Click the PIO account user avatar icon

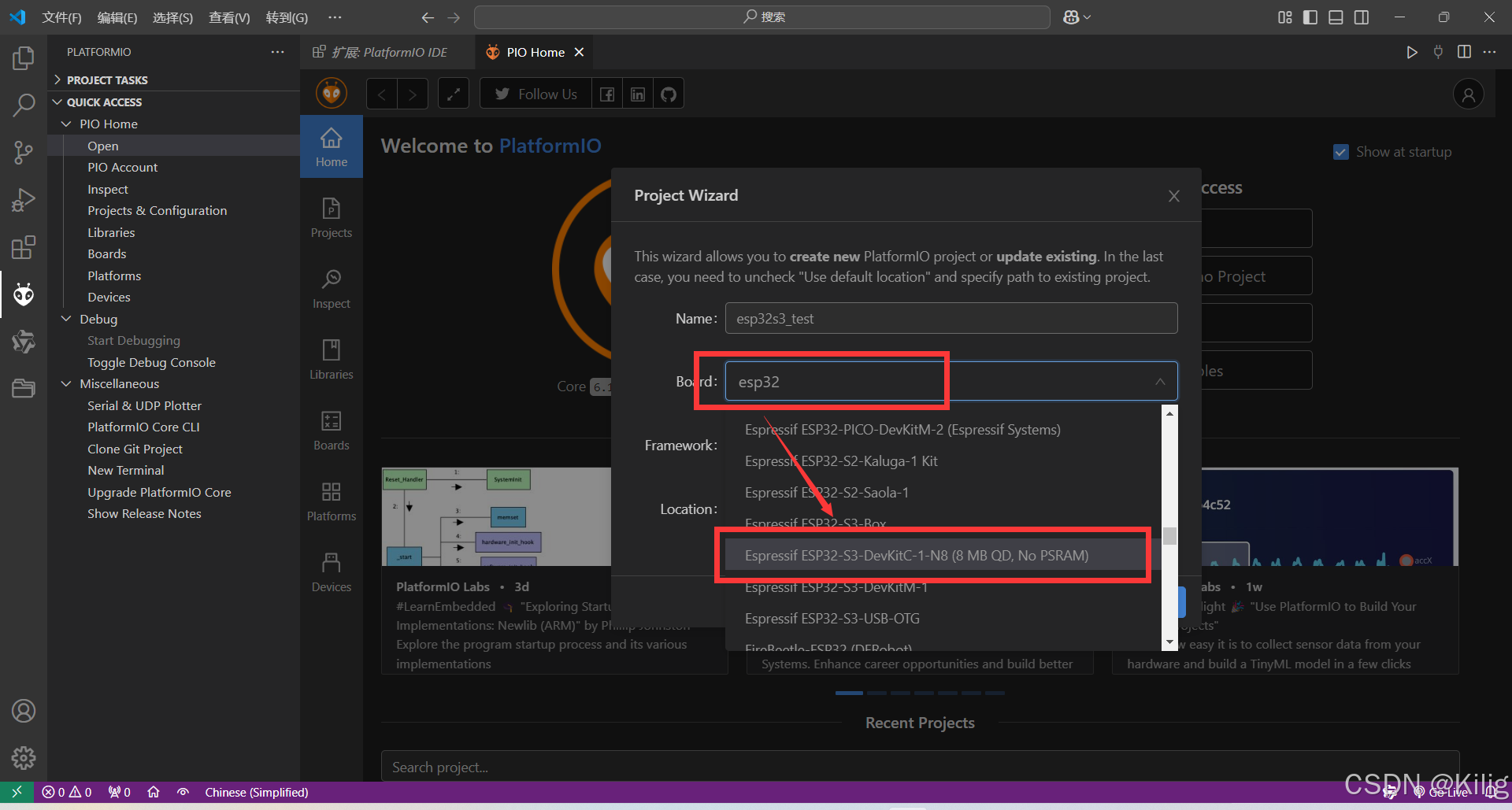pyautogui.click(x=1469, y=94)
